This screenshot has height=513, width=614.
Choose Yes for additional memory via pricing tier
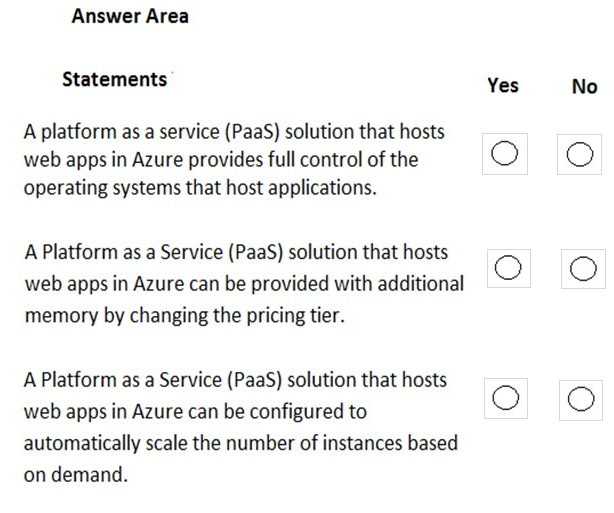pos(508,267)
